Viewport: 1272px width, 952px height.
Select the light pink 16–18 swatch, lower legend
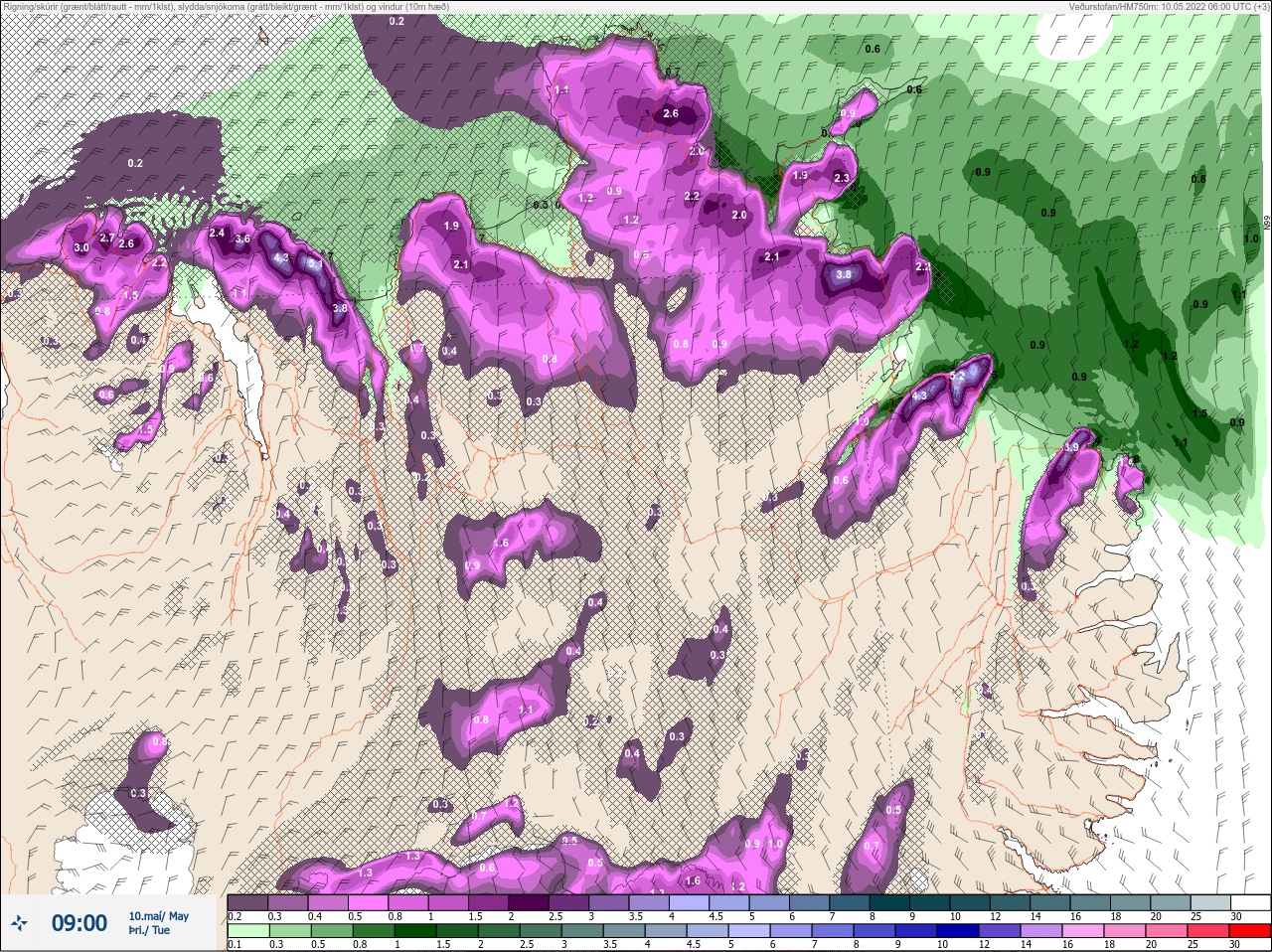pyautogui.click(x=1083, y=930)
